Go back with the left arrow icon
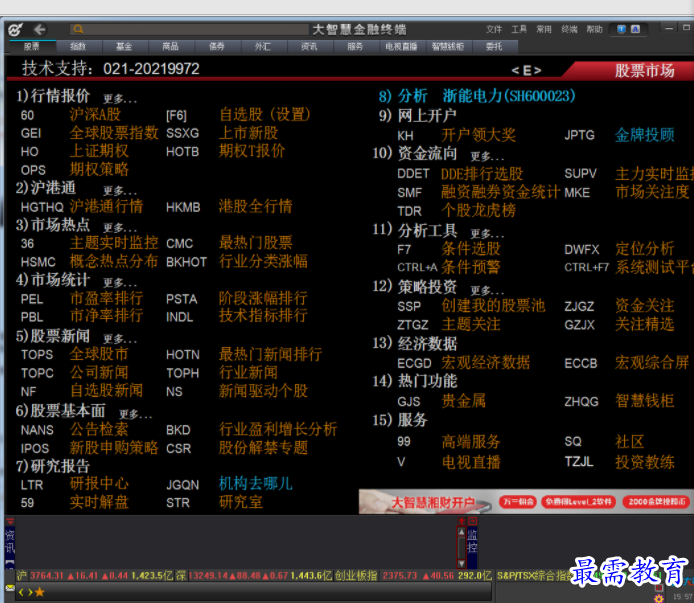This screenshot has height=603, width=694. point(39,30)
